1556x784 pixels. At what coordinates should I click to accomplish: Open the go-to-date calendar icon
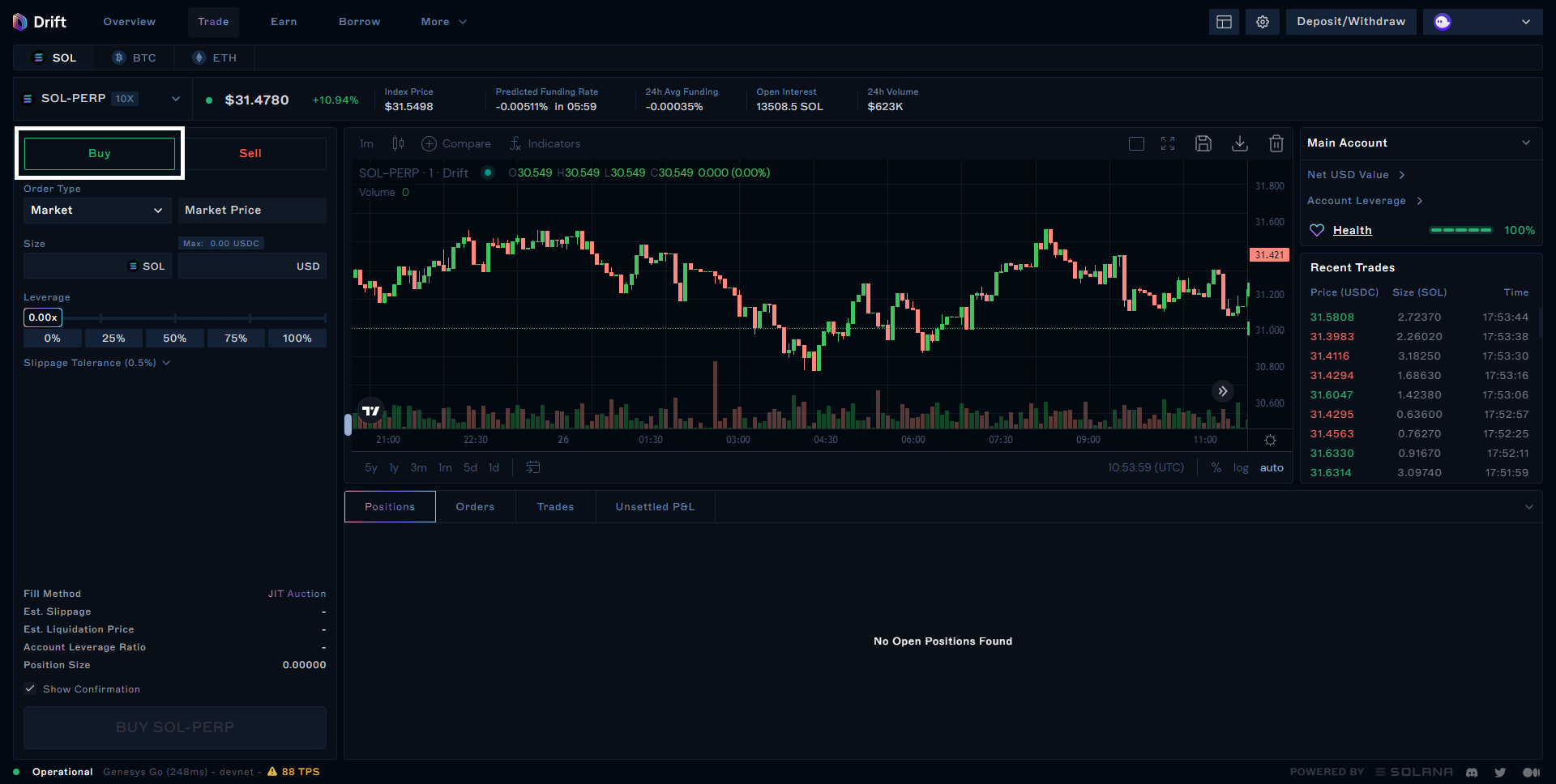pyautogui.click(x=532, y=467)
